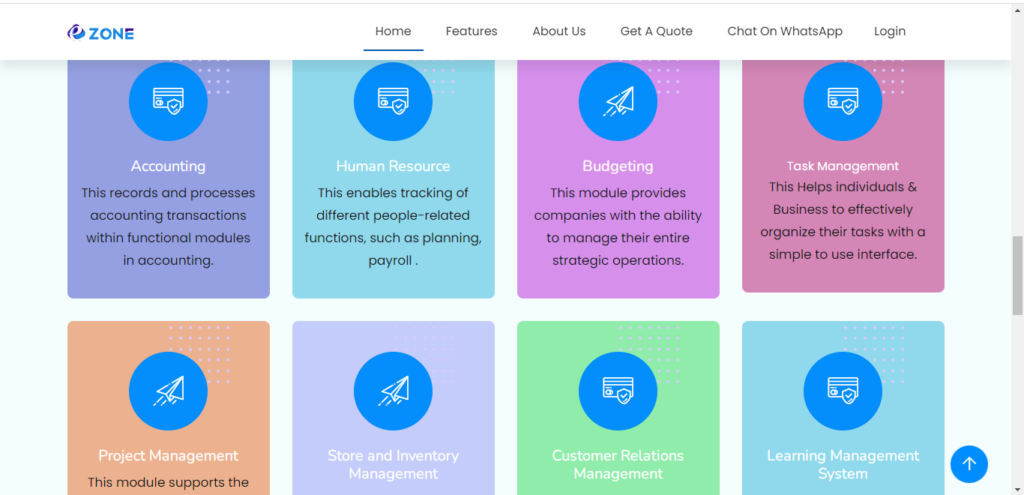This screenshot has height=495, width=1024.
Task: Click the Project Management paper plane icon
Action: pyautogui.click(x=168, y=391)
